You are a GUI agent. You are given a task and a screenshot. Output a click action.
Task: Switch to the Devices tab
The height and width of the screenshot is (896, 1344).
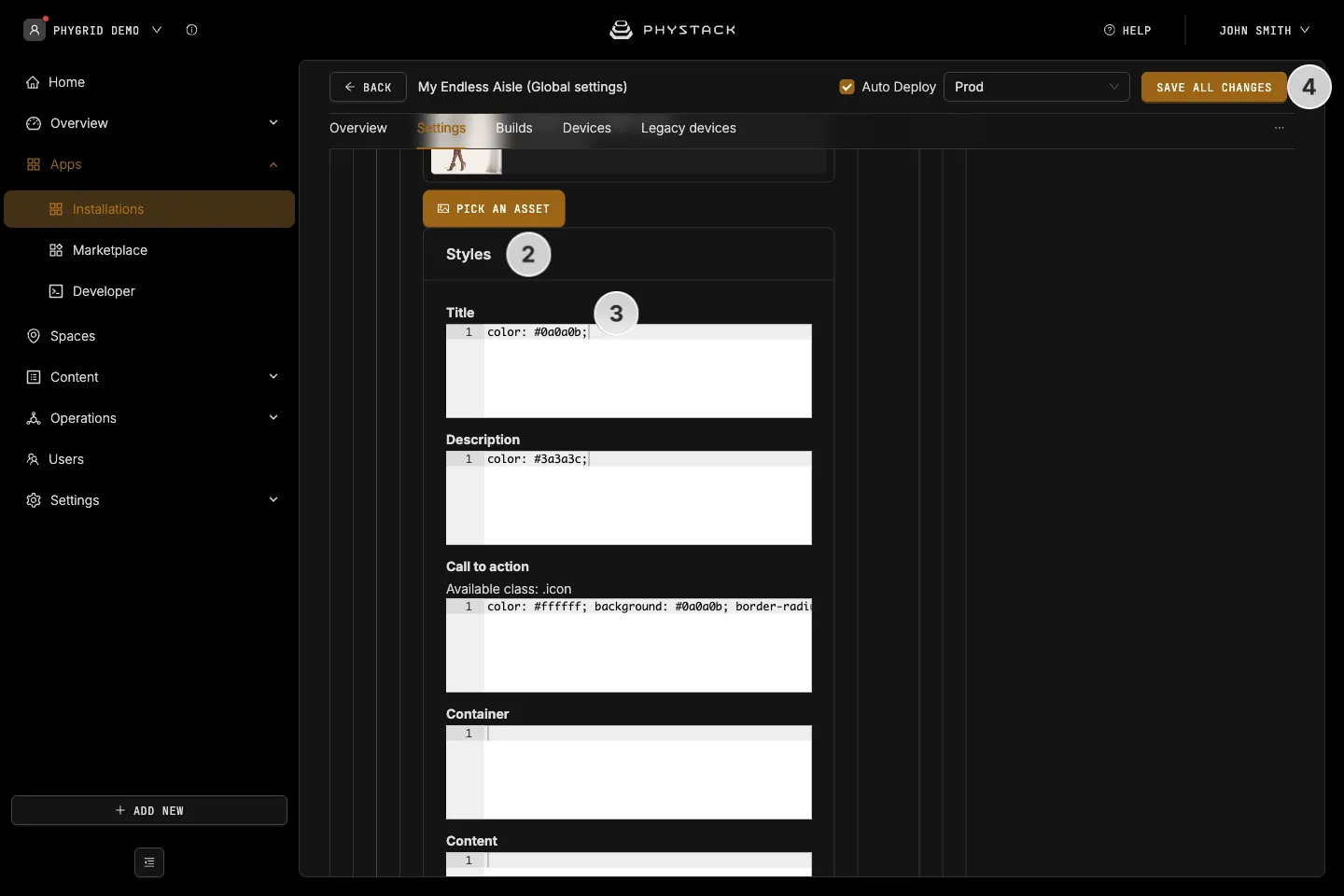tap(587, 128)
